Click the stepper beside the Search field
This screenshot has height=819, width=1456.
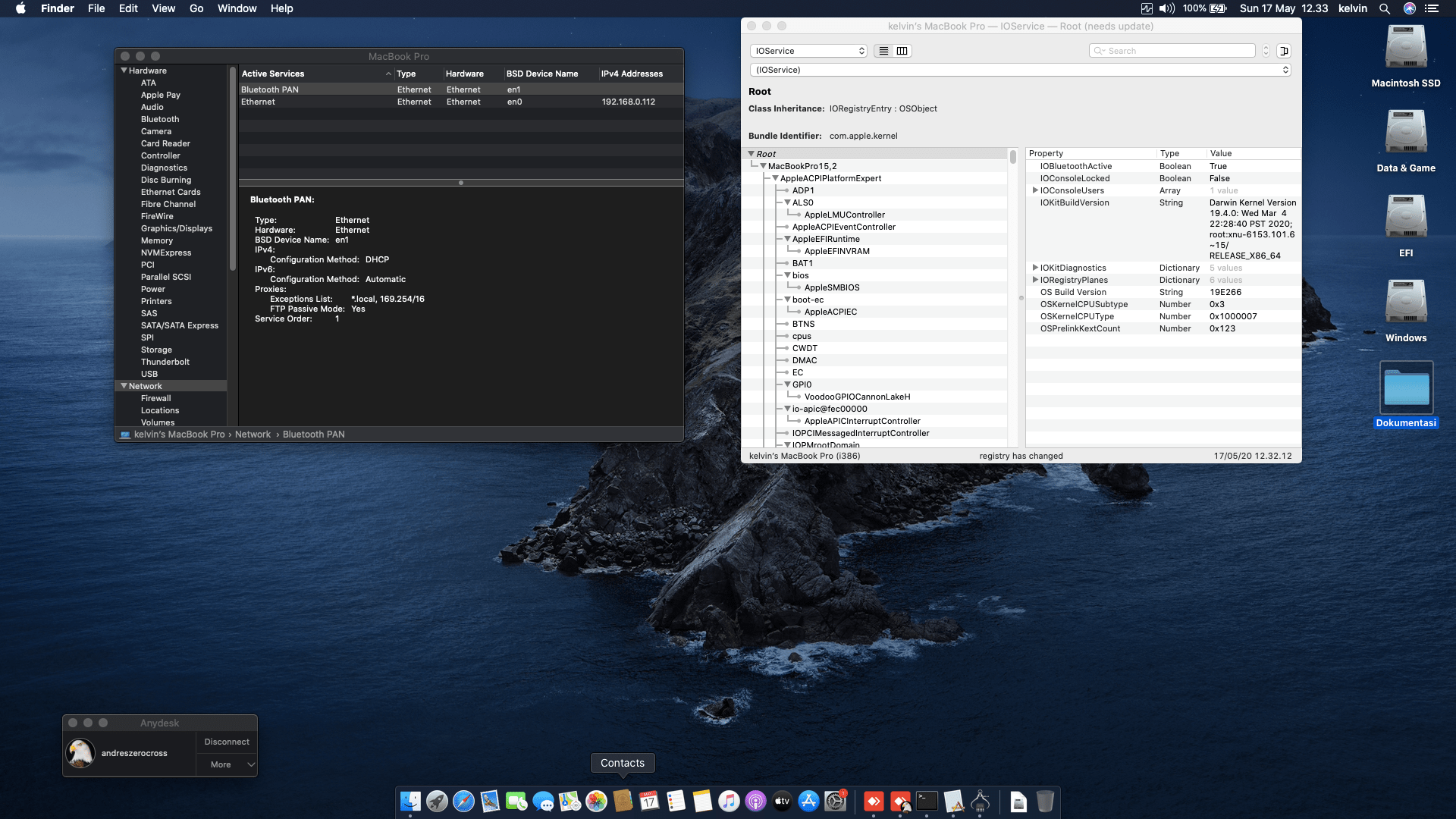[x=1266, y=51]
